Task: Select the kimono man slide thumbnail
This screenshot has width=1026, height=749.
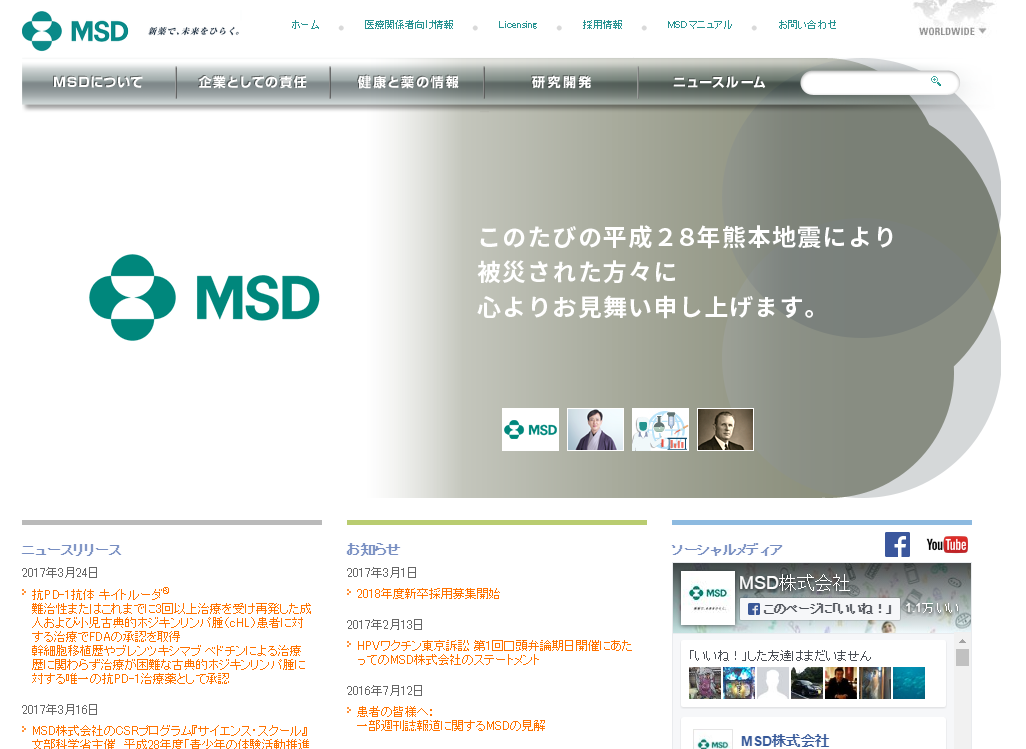Action: click(595, 430)
